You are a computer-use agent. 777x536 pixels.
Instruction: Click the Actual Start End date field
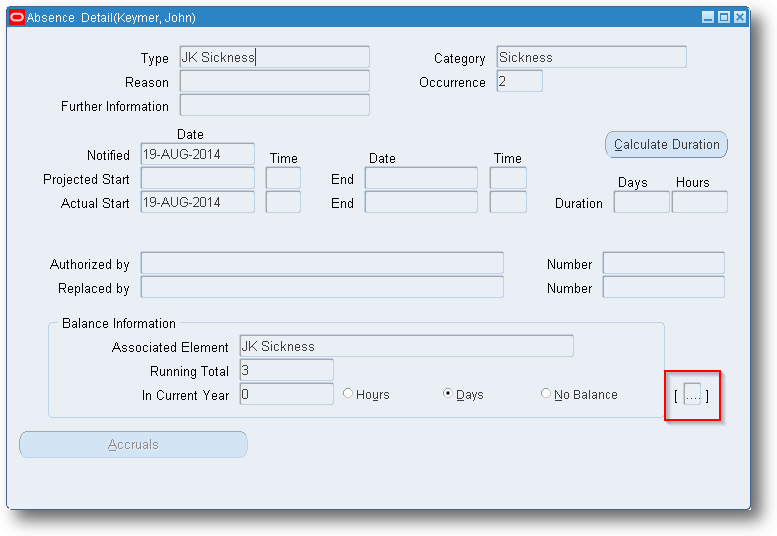click(x=421, y=202)
